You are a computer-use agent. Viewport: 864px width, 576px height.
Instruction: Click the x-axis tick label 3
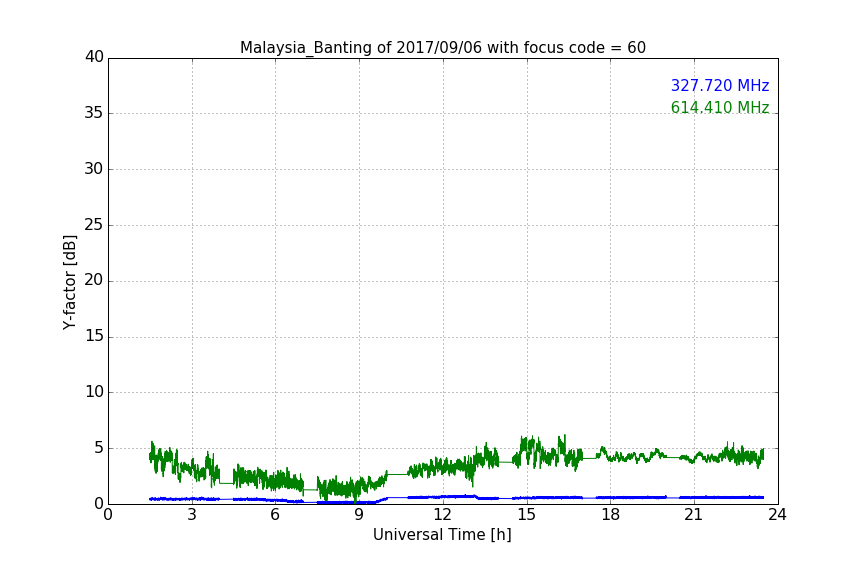tap(192, 515)
